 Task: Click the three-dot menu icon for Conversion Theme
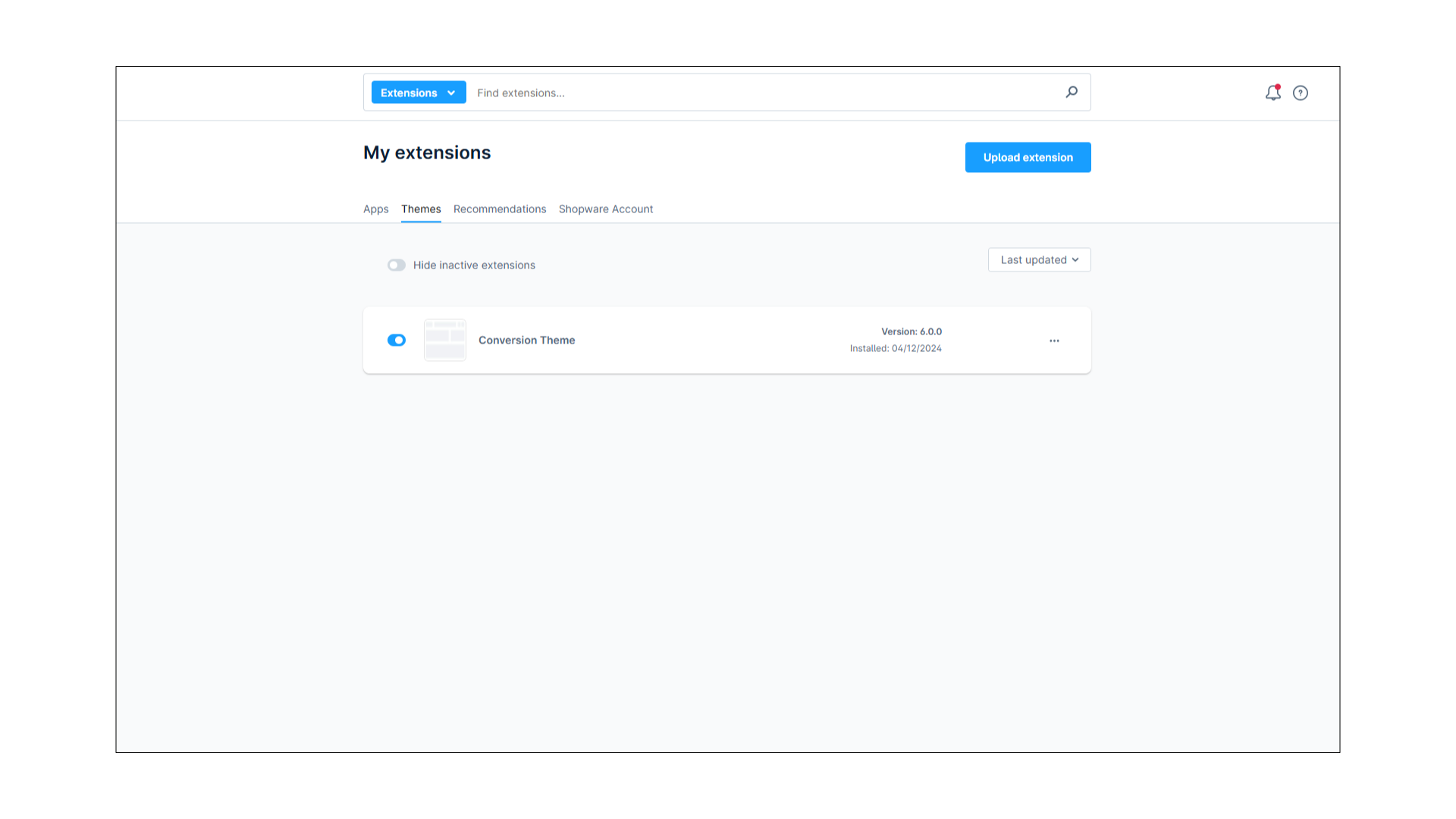pyautogui.click(x=1054, y=340)
